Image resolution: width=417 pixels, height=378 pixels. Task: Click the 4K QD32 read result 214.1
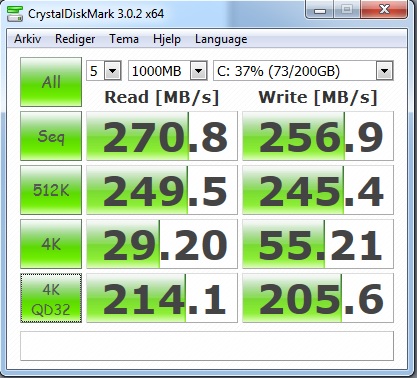point(162,298)
